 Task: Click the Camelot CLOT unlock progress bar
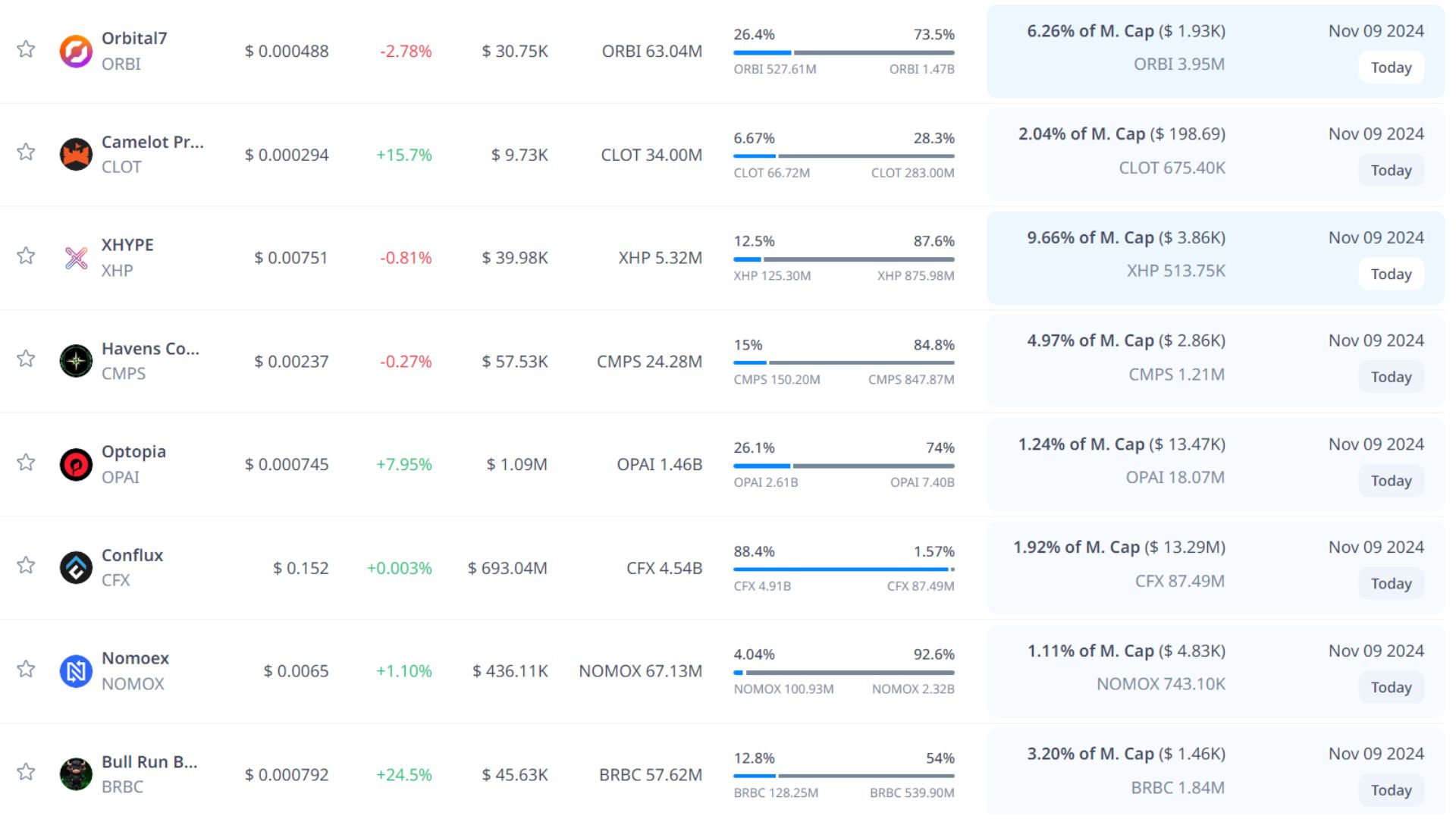tap(843, 156)
